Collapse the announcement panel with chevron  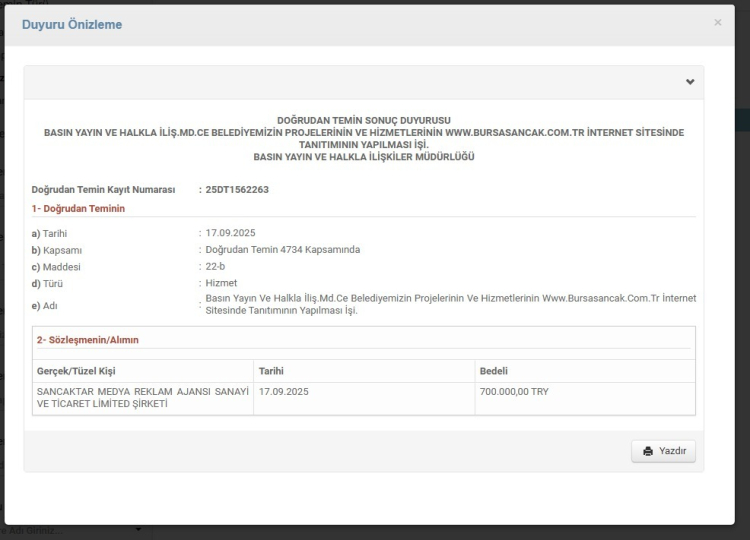pyautogui.click(x=689, y=82)
